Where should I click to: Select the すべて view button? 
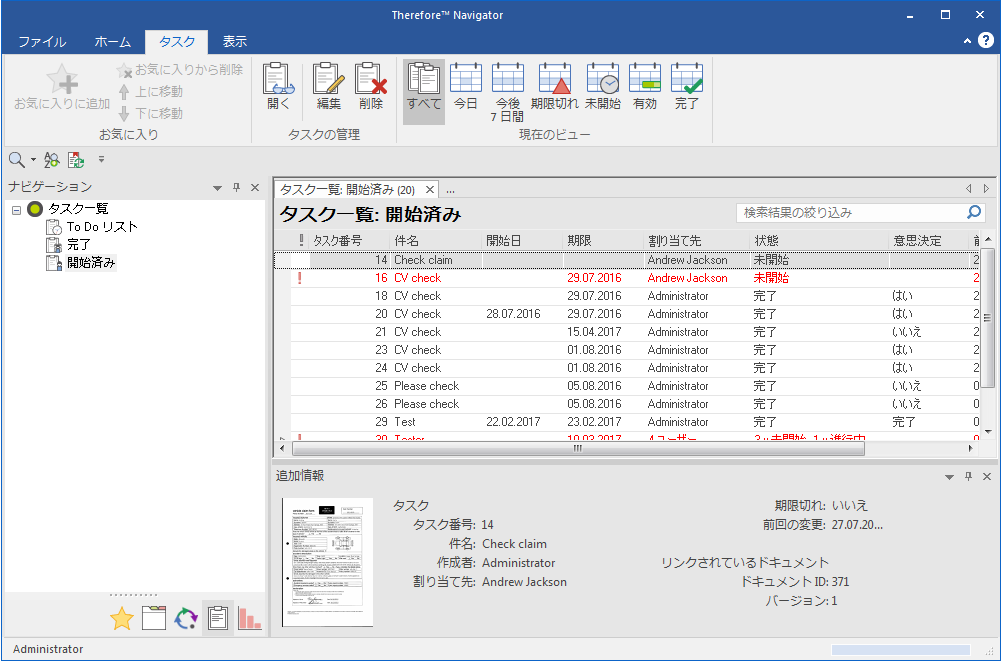click(x=424, y=91)
